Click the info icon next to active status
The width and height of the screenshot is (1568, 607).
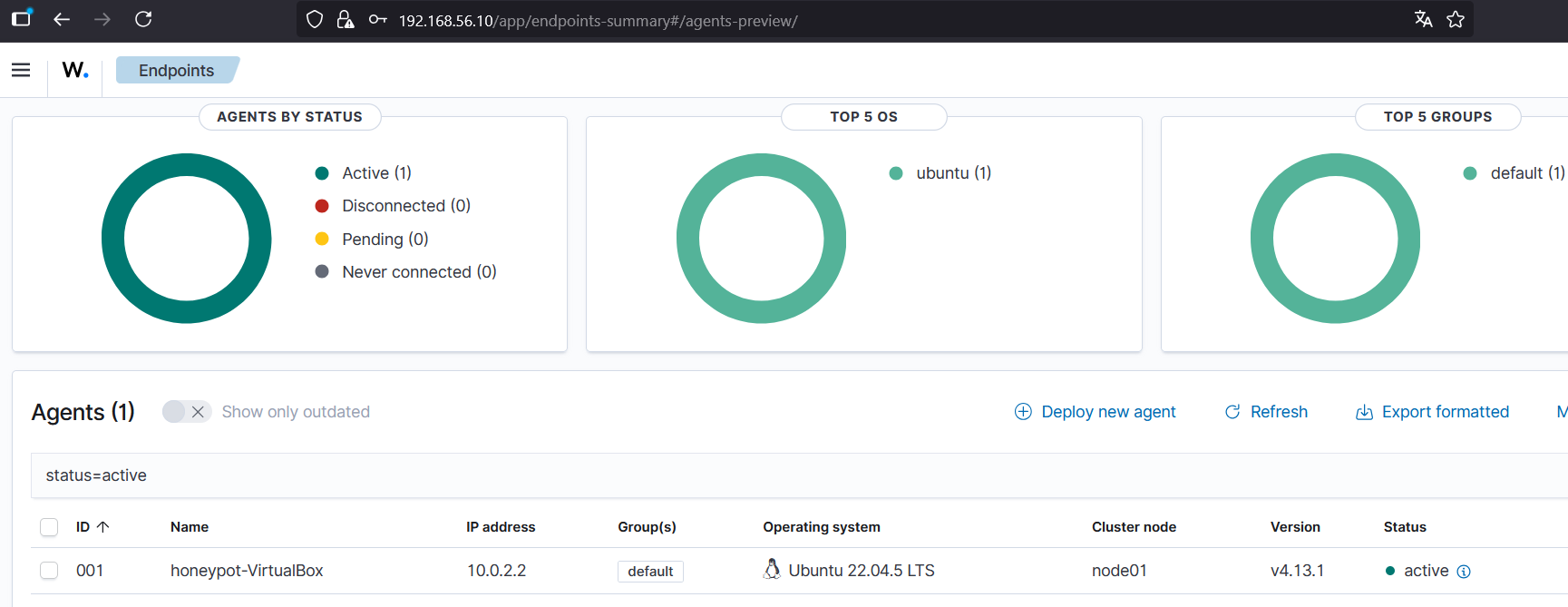pos(1464,572)
